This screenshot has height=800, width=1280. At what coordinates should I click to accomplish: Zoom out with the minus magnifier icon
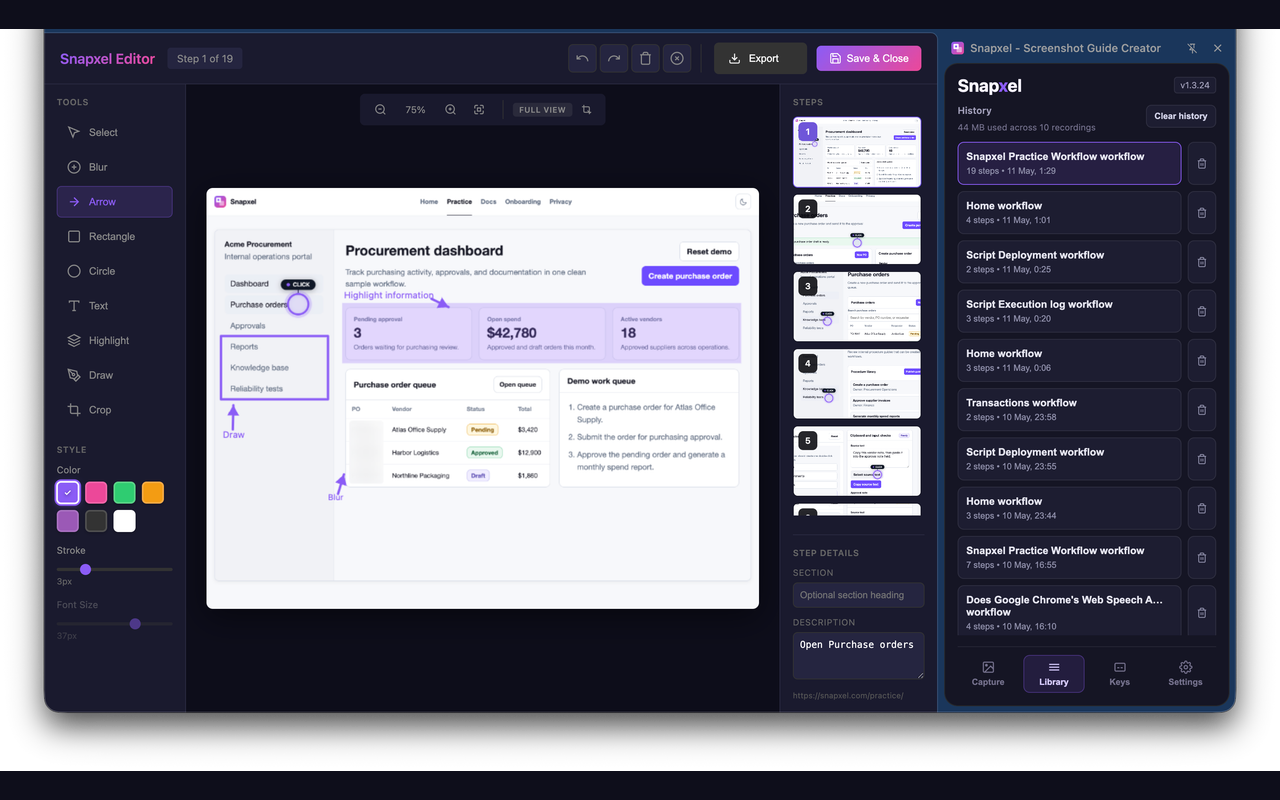(x=380, y=110)
